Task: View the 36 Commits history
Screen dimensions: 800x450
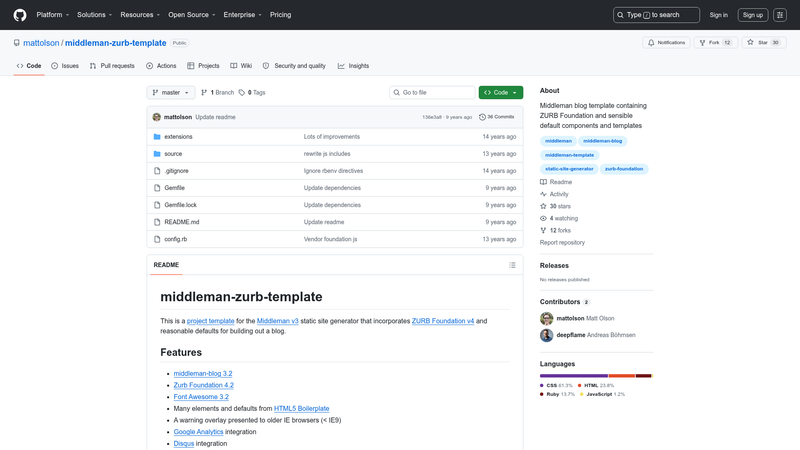Action: pyautogui.click(x=496, y=117)
